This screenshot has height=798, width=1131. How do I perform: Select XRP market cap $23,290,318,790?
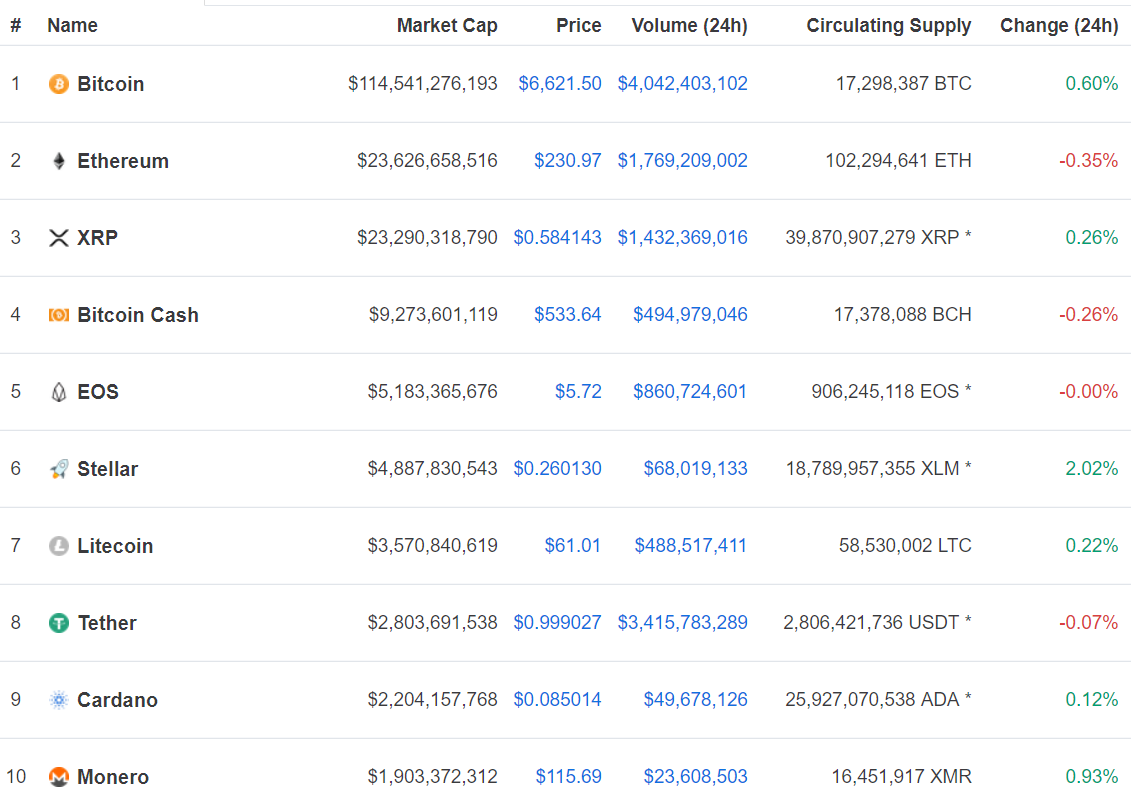(x=427, y=238)
